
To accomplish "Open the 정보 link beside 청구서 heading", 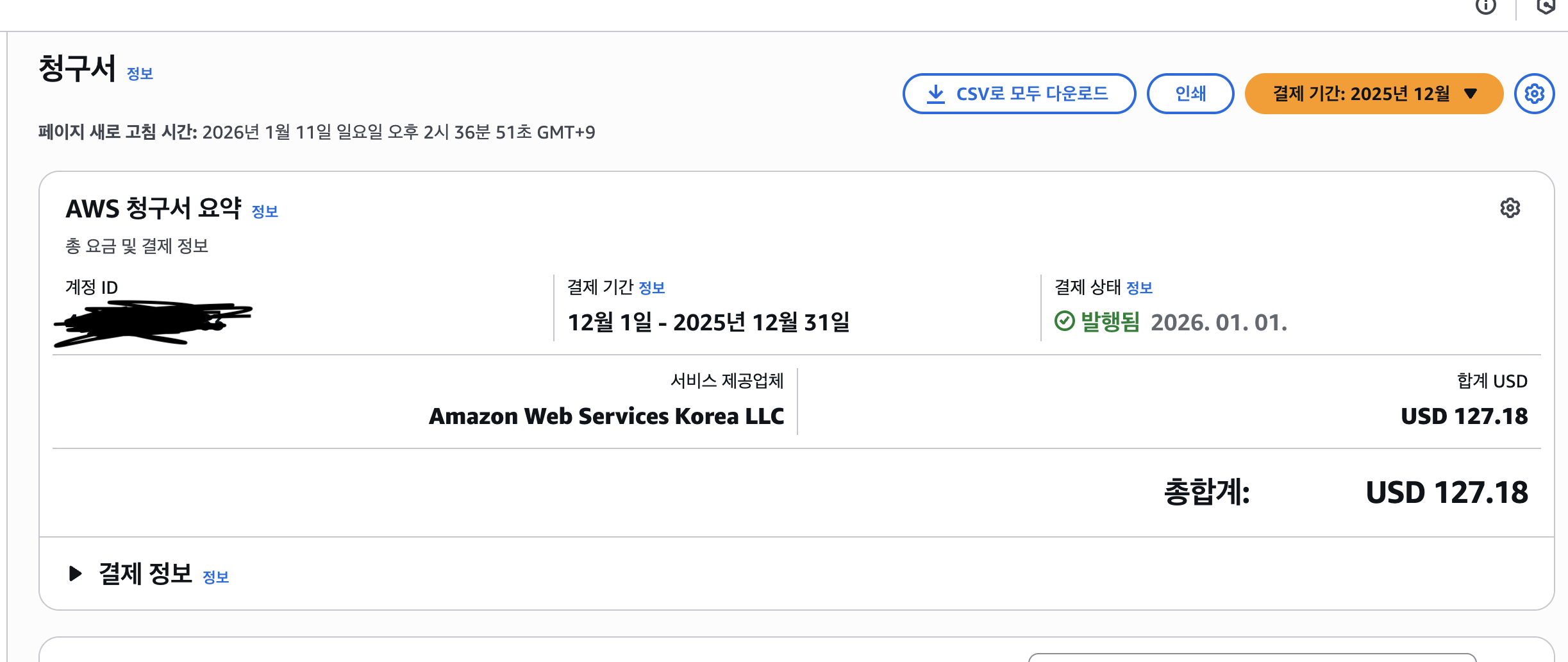I will click(x=140, y=74).
